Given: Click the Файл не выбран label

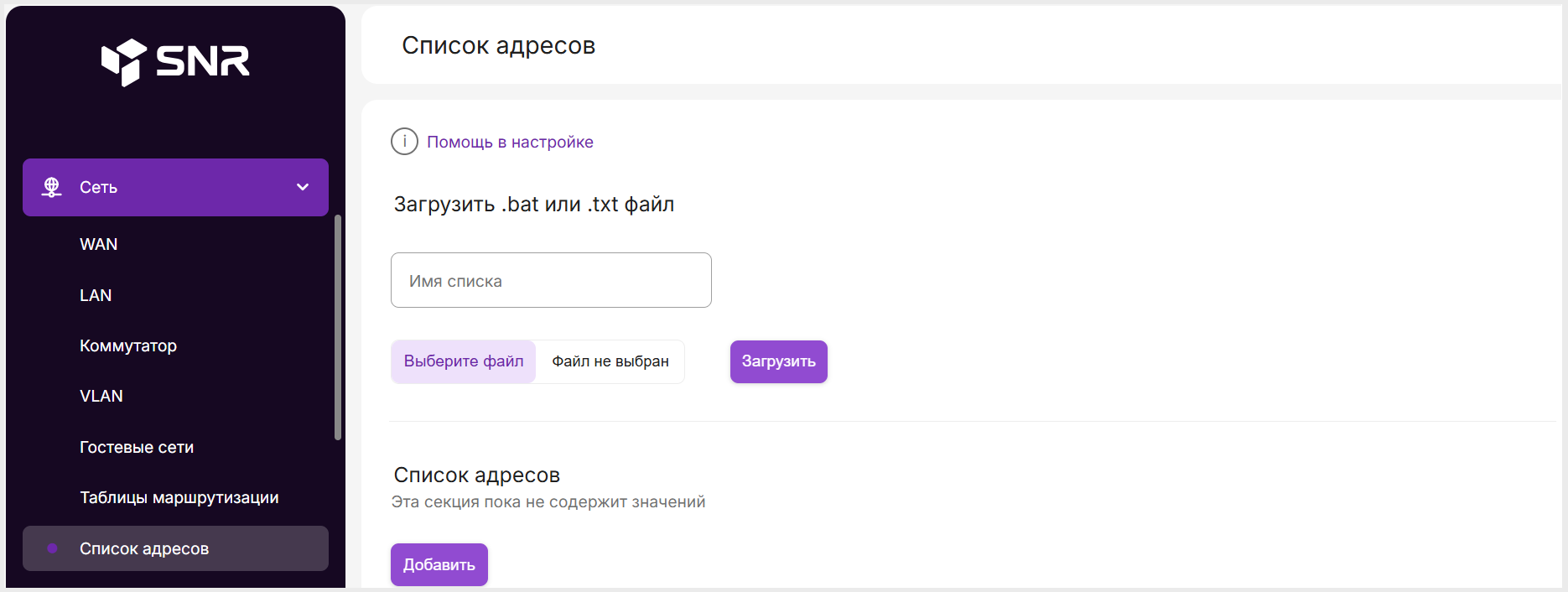Looking at the screenshot, I should [610, 361].
